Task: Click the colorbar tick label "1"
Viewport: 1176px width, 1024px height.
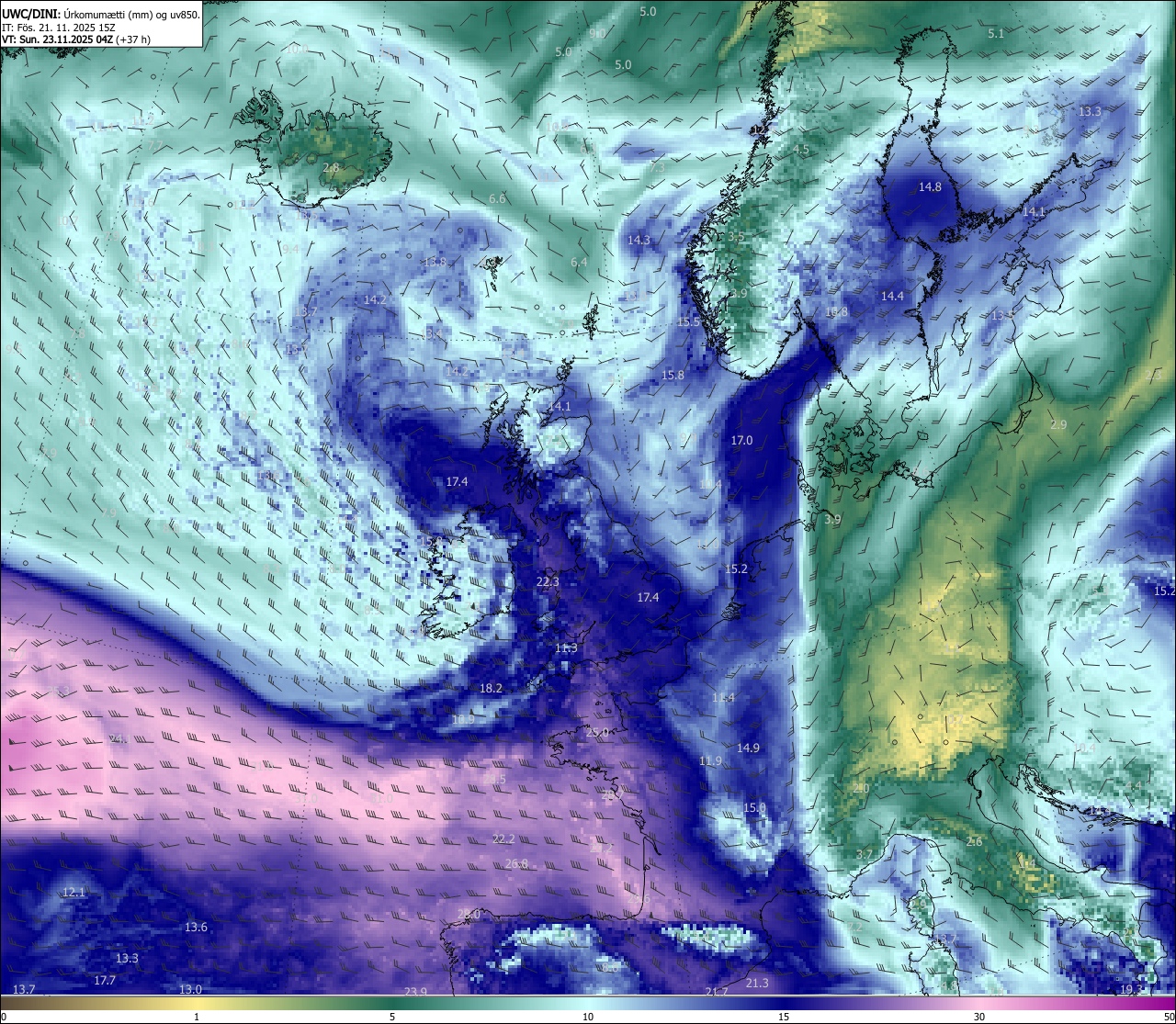Action: [197, 1017]
